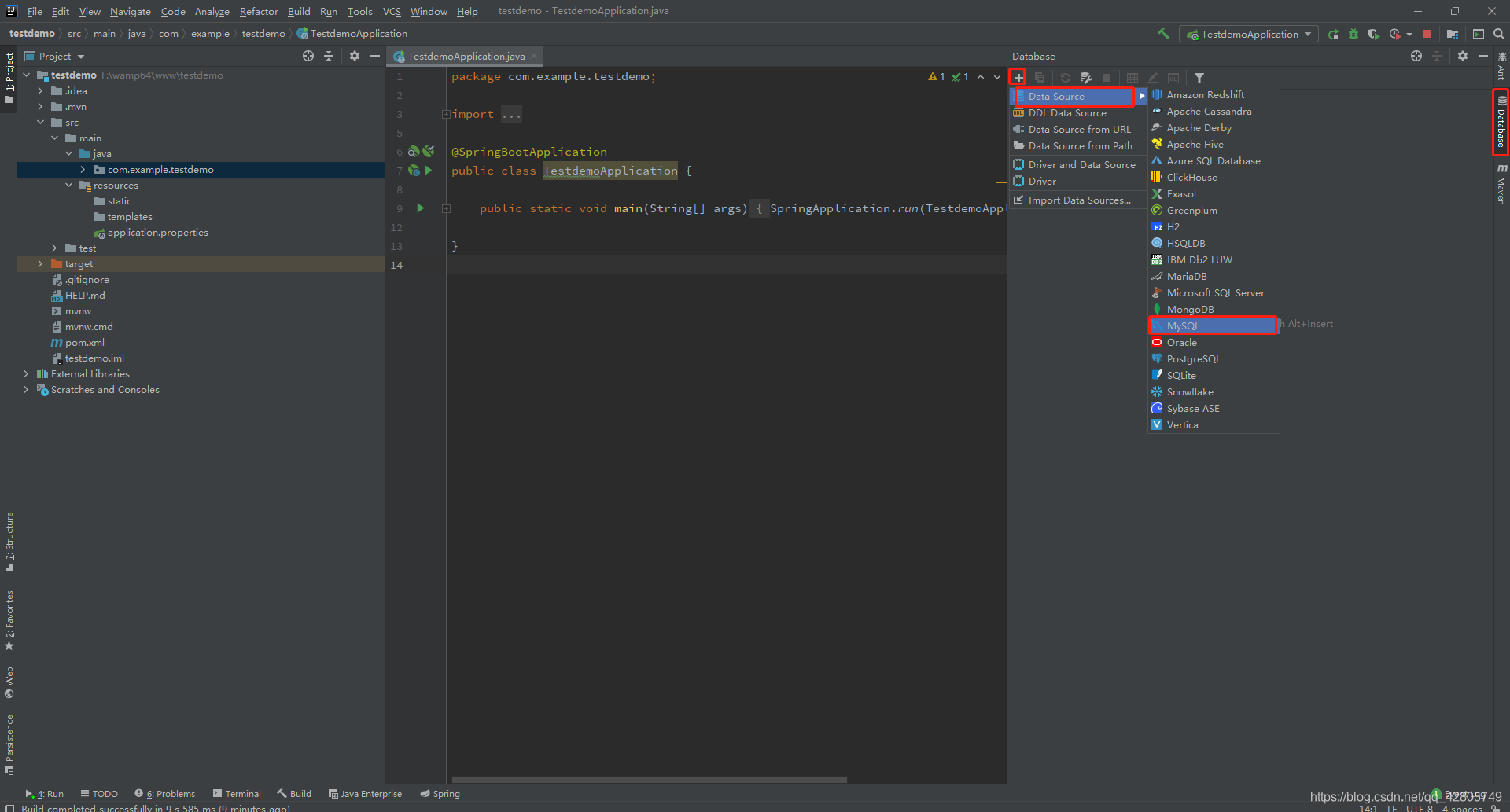Expand External Libraries node
Image resolution: width=1510 pixels, height=812 pixels.
tap(26, 374)
